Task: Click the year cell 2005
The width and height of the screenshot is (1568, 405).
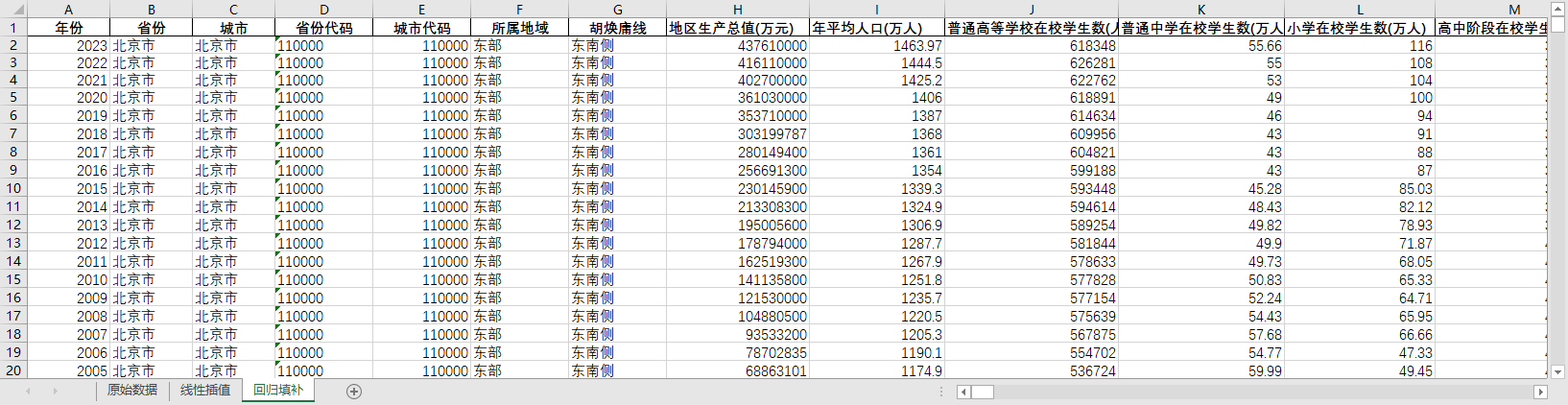Action: coord(68,370)
